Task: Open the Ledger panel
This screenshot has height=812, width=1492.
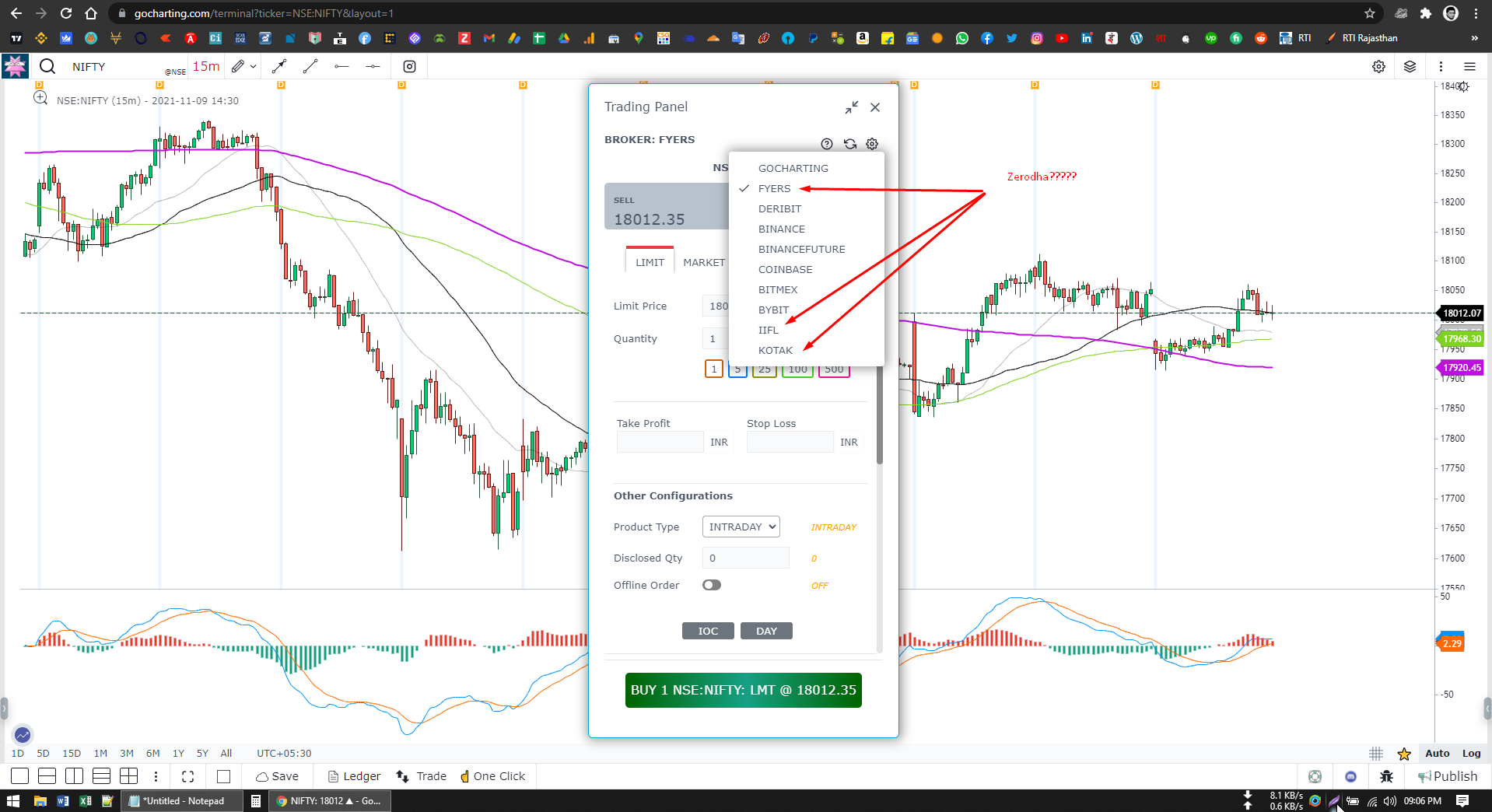Action: pyautogui.click(x=352, y=775)
